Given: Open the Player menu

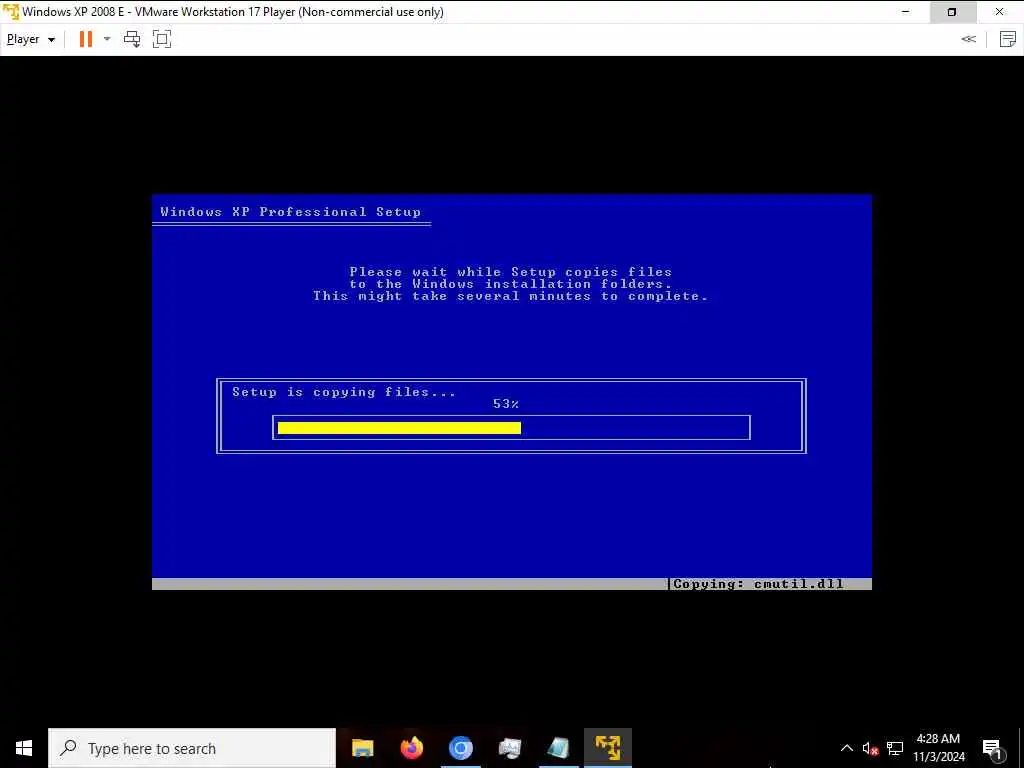Looking at the screenshot, I should [30, 39].
